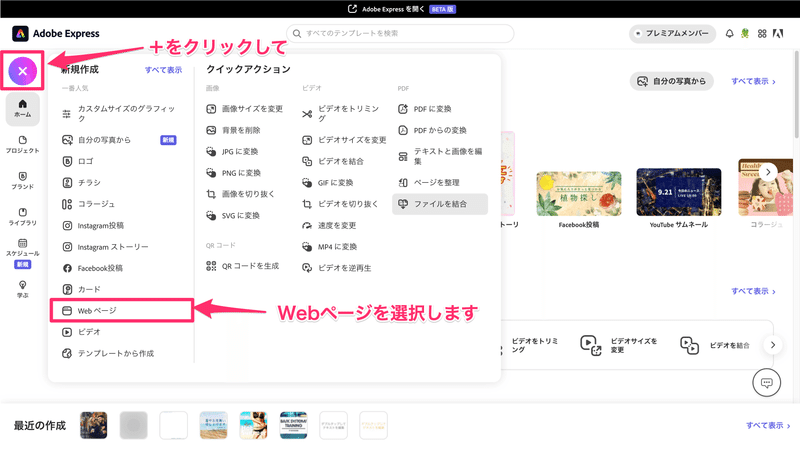
Task: Click PNG に変換 quick action
Action: click(234, 173)
